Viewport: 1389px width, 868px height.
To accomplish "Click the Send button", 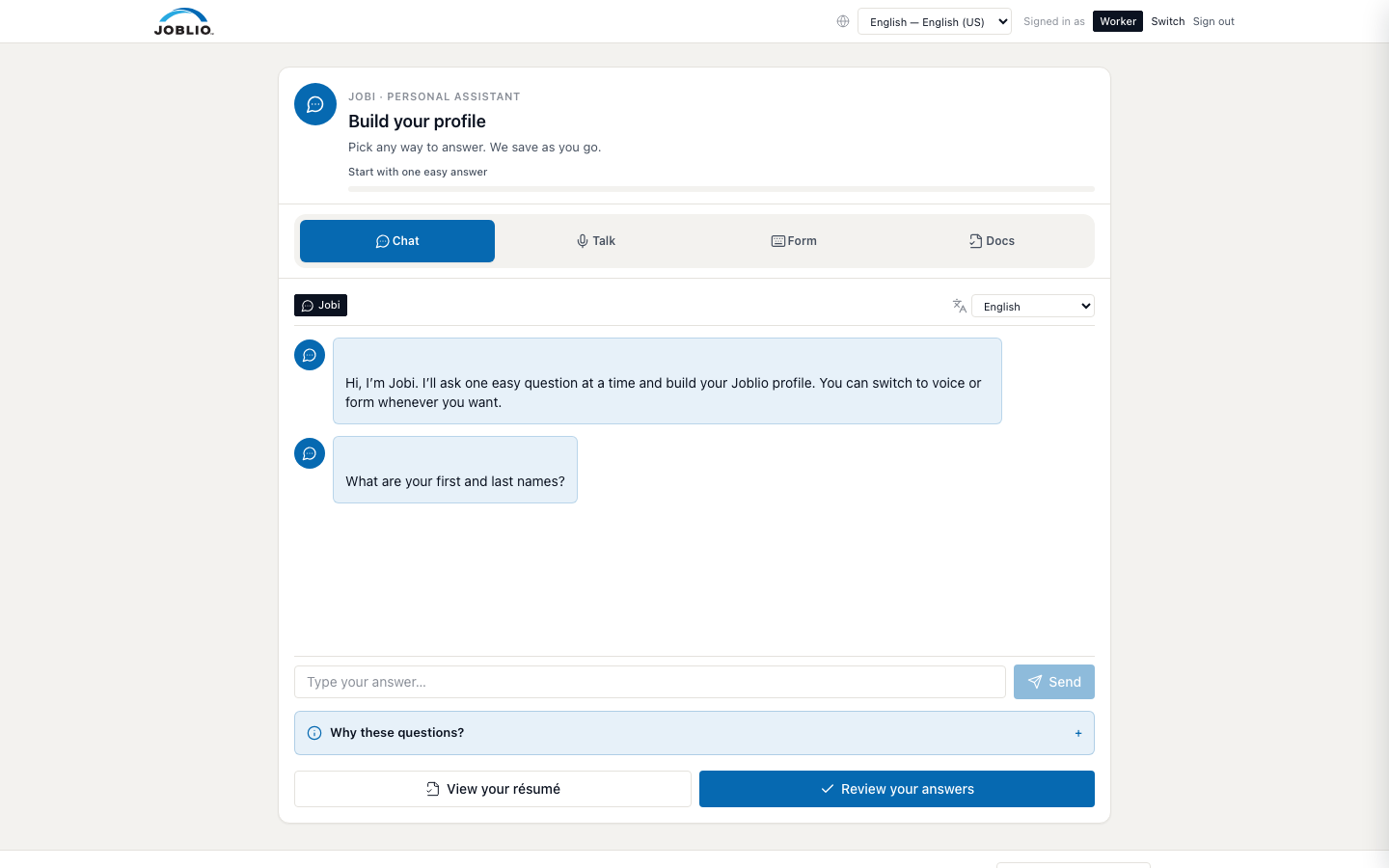I will tap(1053, 682).
